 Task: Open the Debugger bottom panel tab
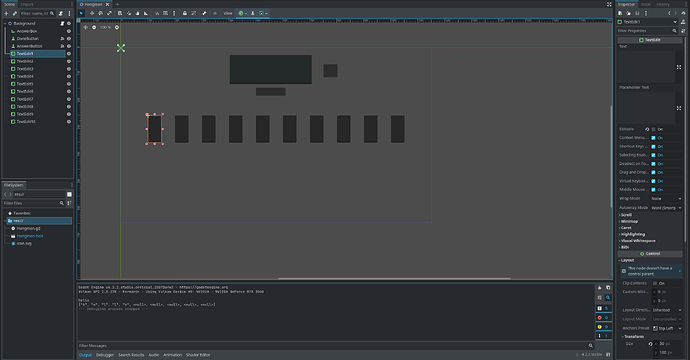click(105, 355)
